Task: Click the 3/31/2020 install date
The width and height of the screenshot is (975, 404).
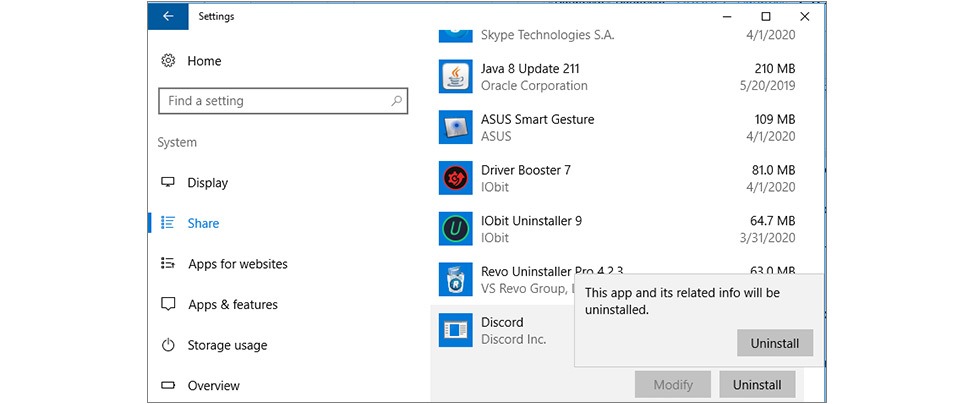Action: (767, 238)
